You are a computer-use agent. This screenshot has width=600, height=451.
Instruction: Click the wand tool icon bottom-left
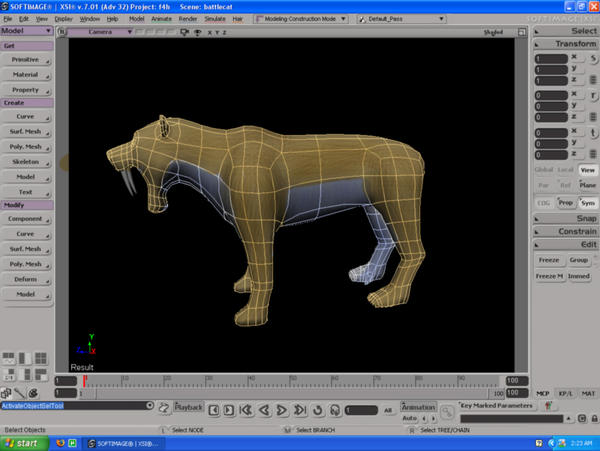pos(20,393)
